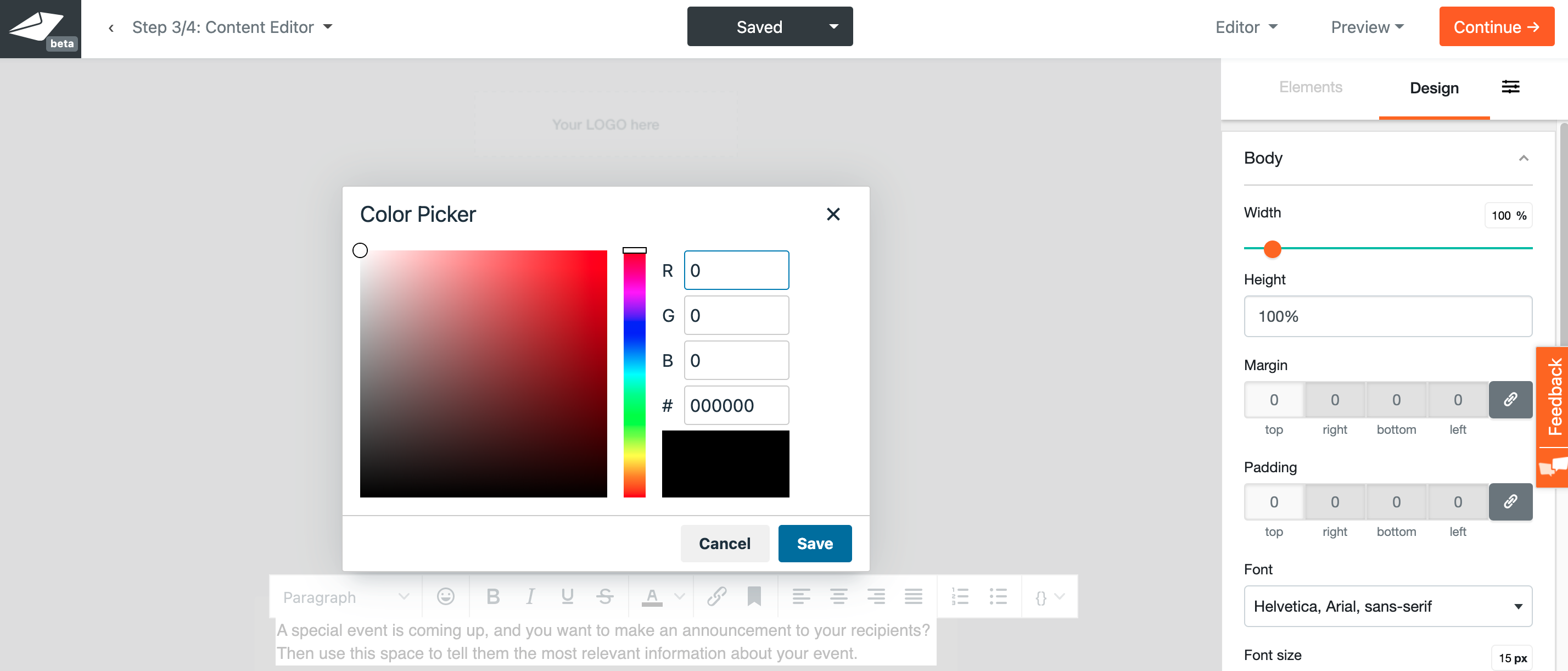Switch to the Elements tab
This screenshot has width=1568, height=671.
tap(1310, 87)
